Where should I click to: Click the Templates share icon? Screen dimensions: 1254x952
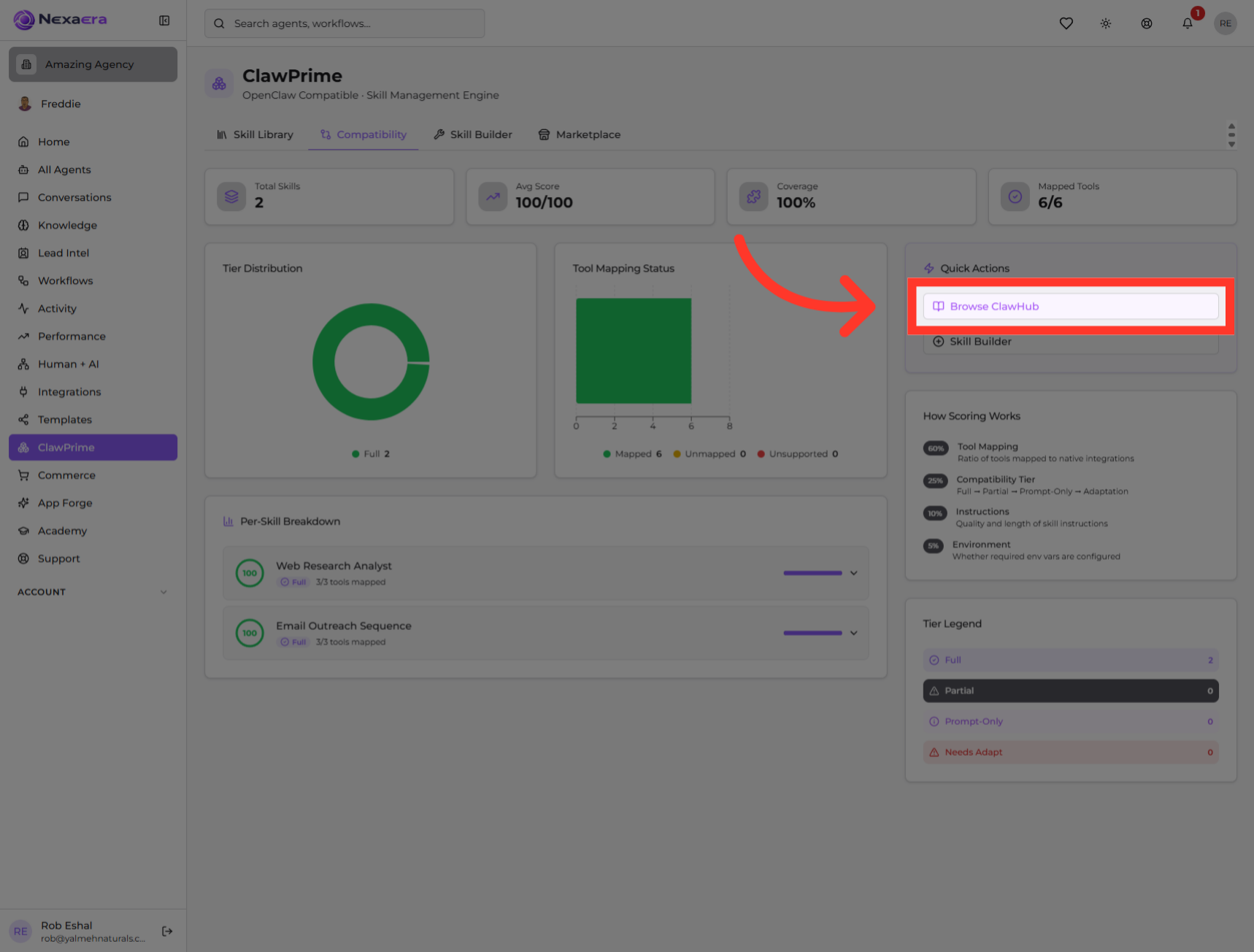(23, 419)
